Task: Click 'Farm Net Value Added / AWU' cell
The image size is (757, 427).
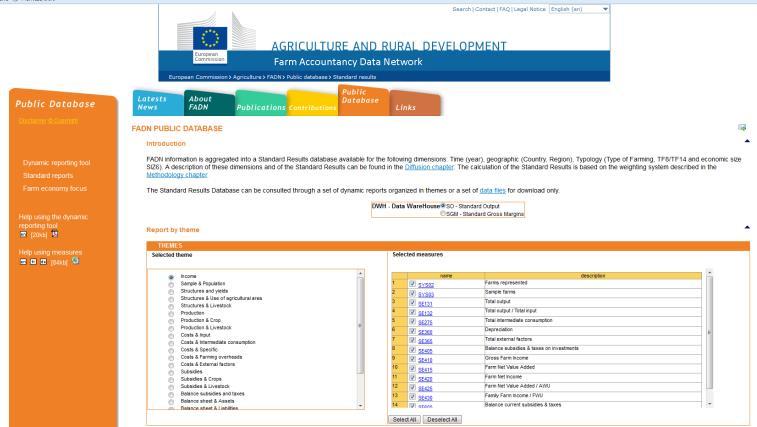Action: pos(593,386)
